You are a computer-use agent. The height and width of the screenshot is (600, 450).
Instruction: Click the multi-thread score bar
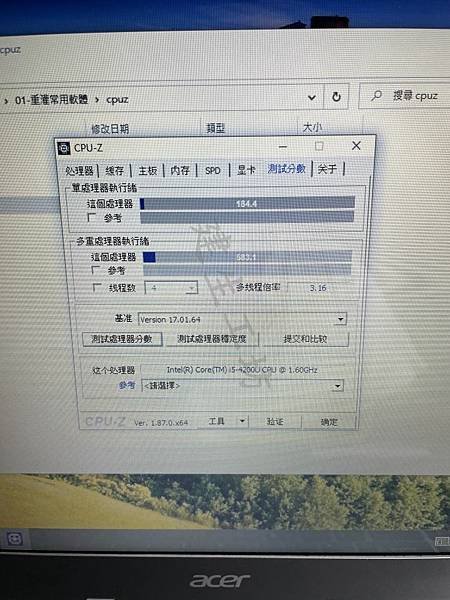click(x=247, y=257)
